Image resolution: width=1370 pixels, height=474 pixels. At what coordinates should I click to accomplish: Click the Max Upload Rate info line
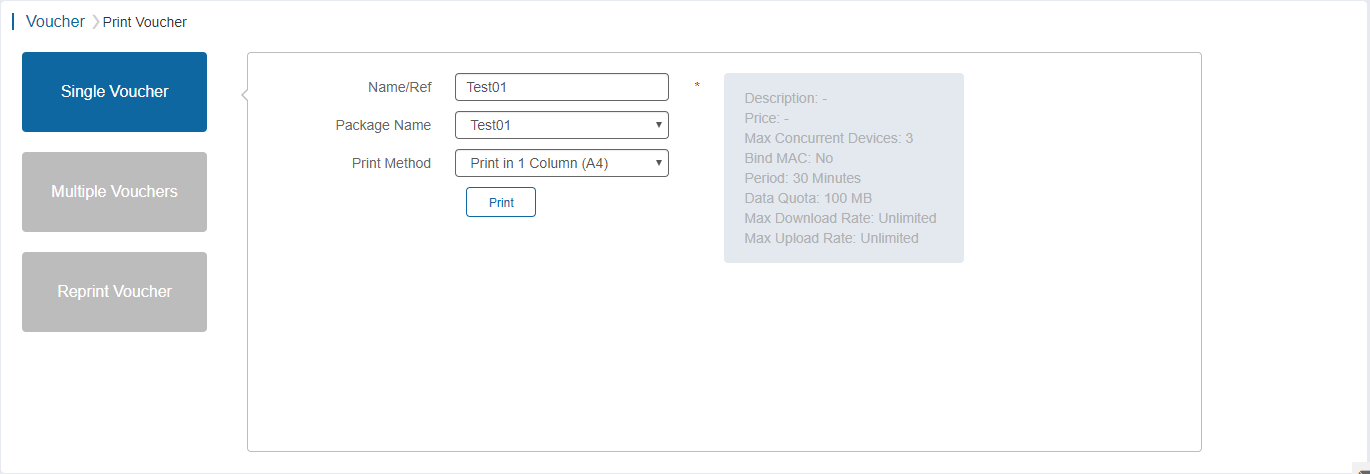click(x=831, y=238)
